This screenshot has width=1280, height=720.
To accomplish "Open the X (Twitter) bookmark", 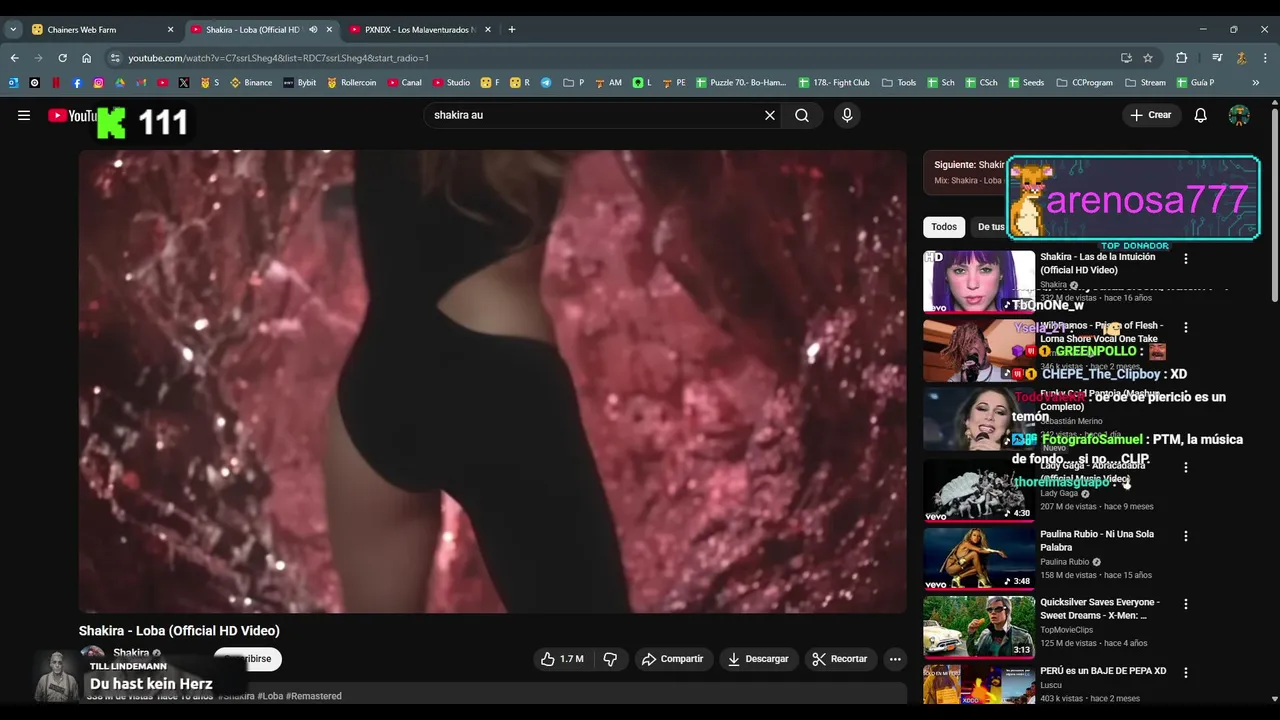I will click(x=184, y=83).
